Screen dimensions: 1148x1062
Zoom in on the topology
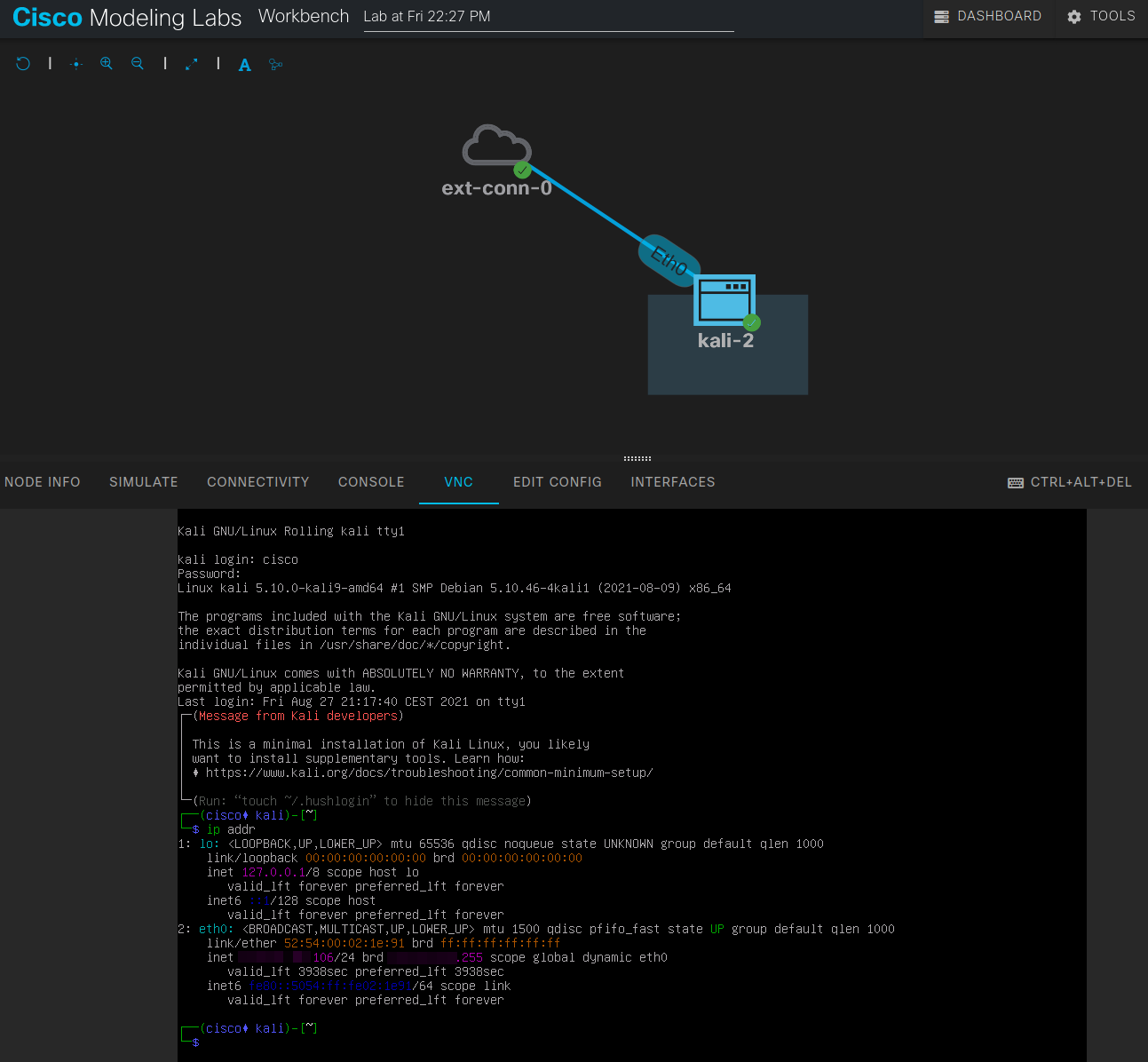point(106,63)
